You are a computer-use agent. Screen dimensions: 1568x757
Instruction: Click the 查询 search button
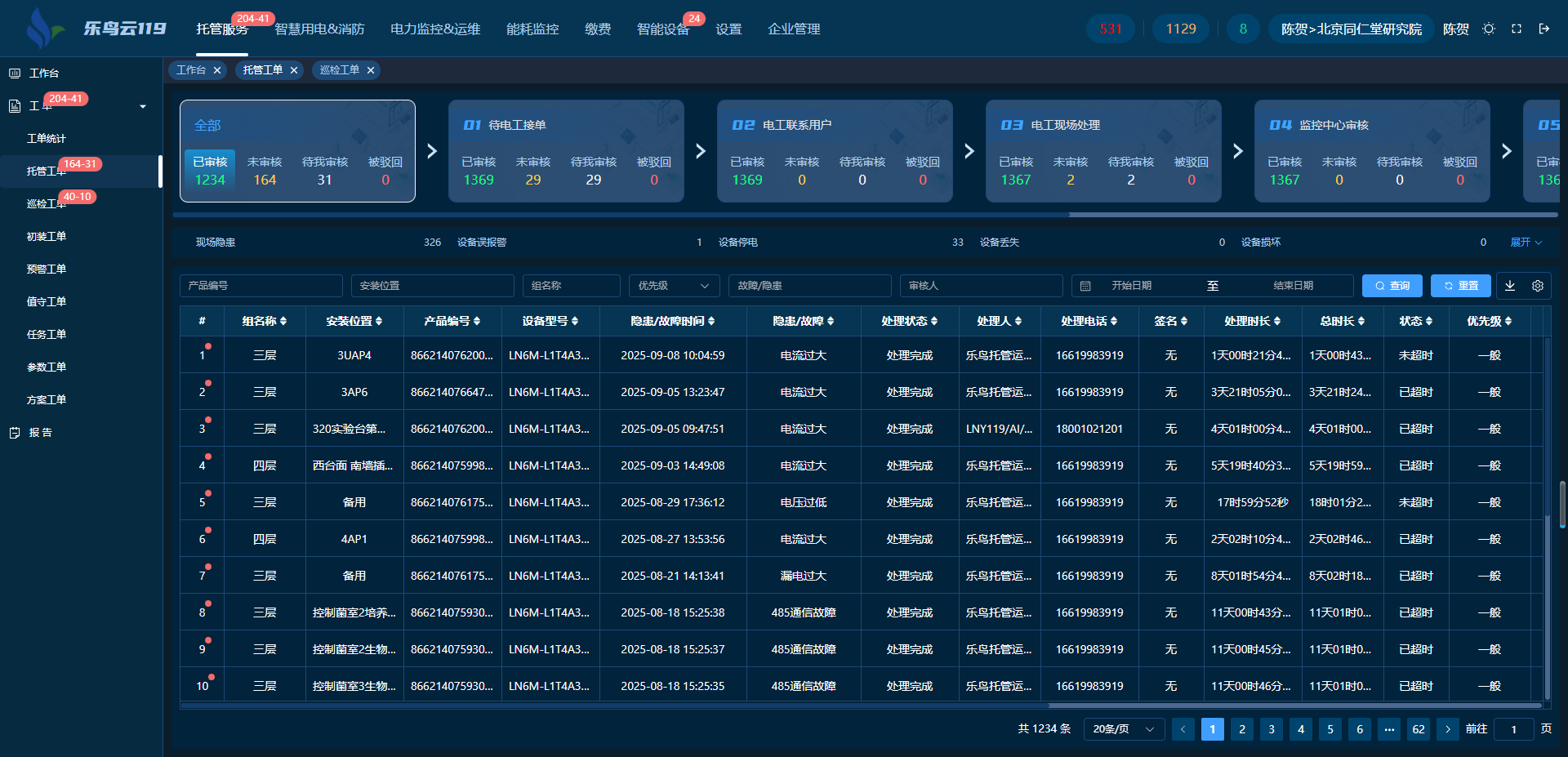click(1392, 286)
